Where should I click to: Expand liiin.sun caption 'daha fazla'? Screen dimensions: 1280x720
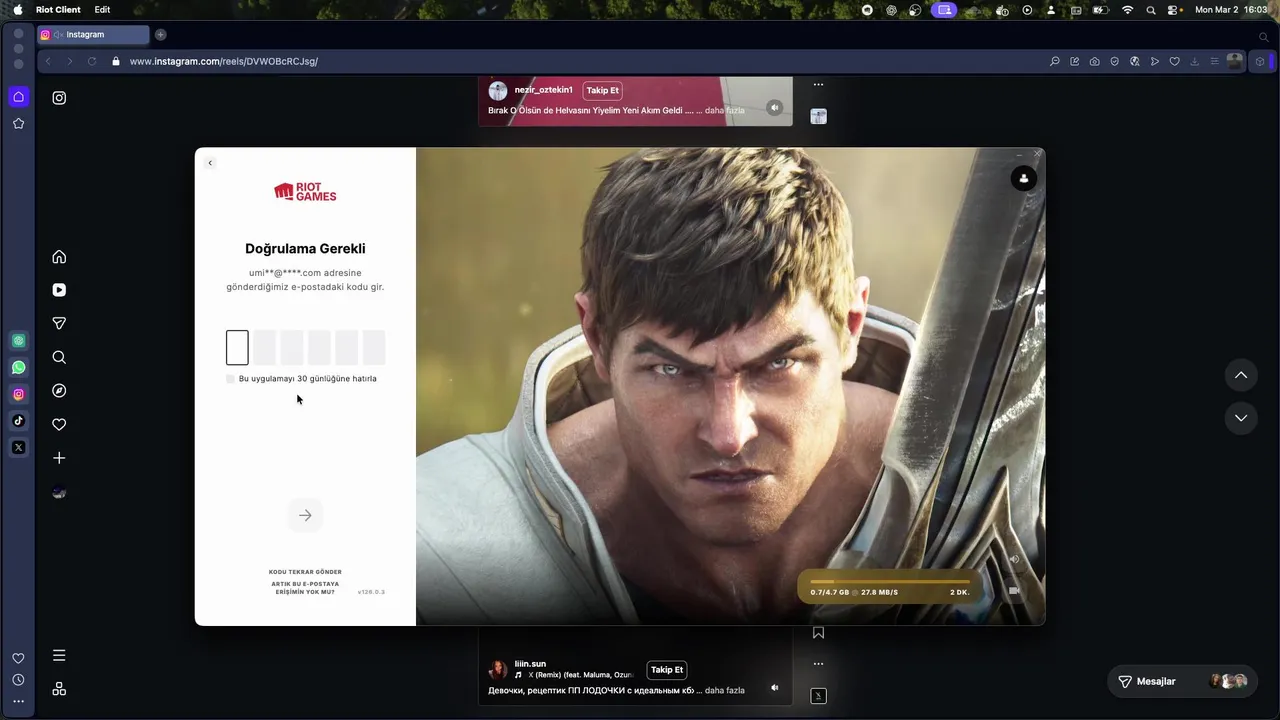point(725,690)
